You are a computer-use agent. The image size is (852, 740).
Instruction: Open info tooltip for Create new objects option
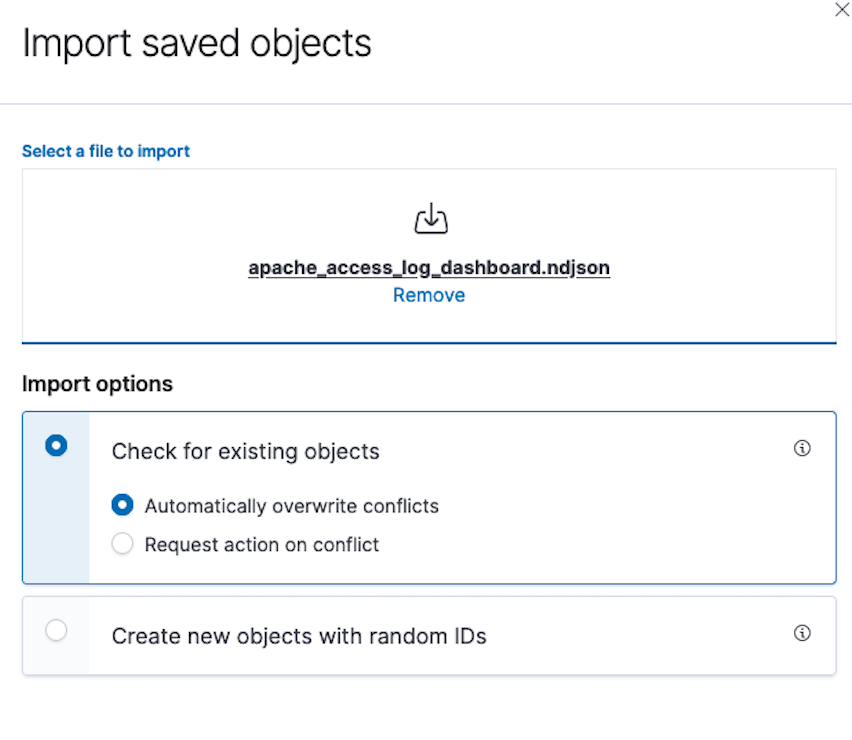click(x=801, y=633)
